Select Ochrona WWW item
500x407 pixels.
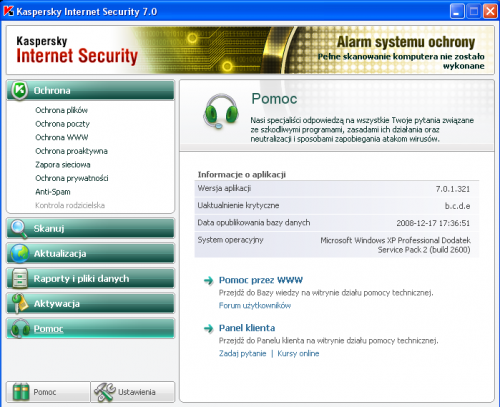(x=62, y=137)
